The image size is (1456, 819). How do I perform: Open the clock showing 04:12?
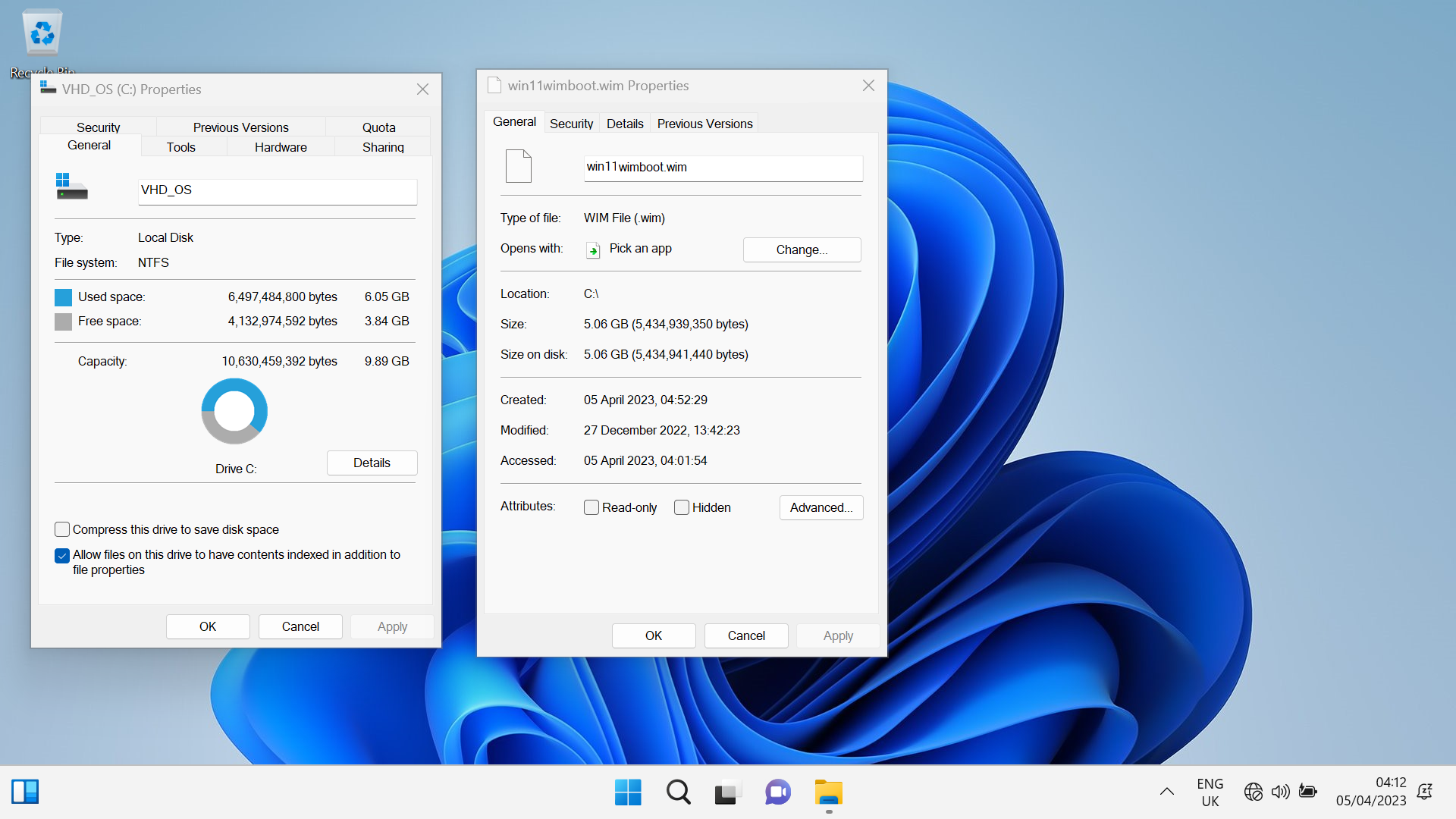pos(1371,792)
